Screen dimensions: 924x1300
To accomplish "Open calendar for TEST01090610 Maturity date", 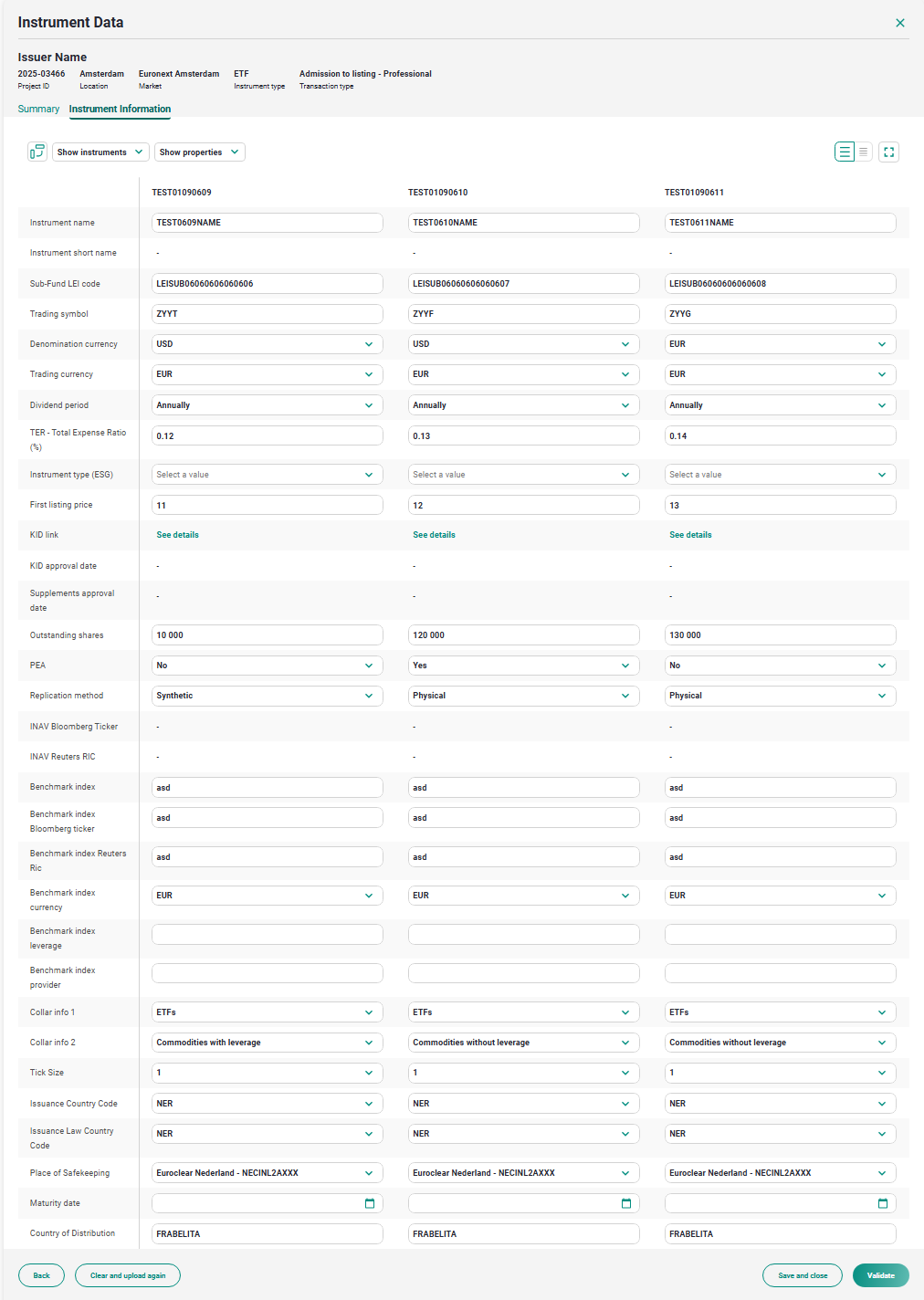I will (x=626, y=1203).
